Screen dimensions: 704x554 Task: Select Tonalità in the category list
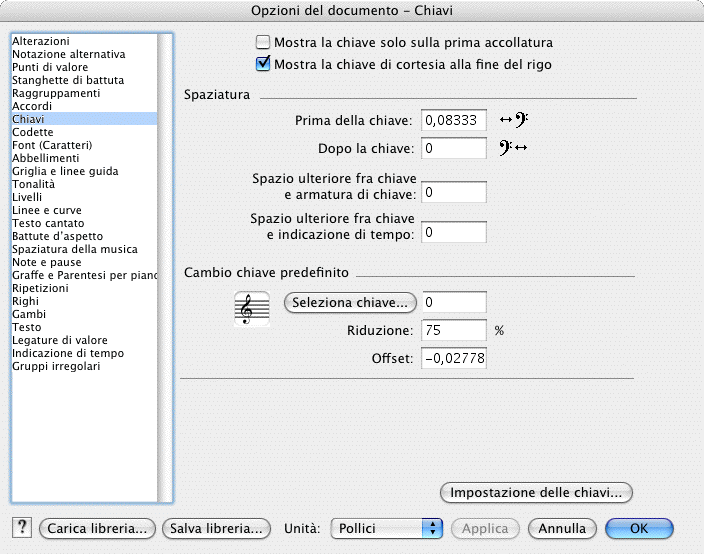(33, 184)
